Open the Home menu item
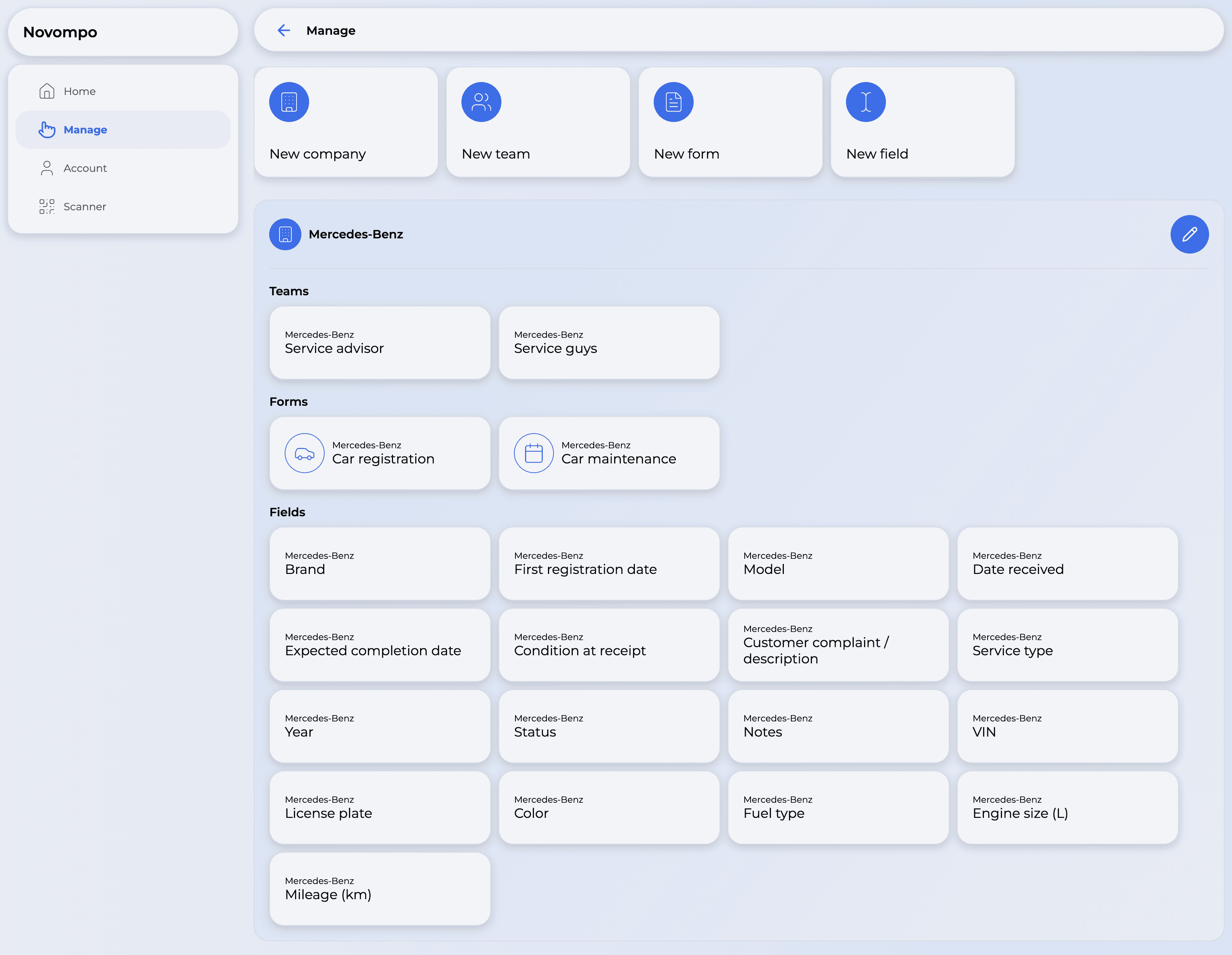Image resolution: width=1232 pixels, height=955 pixels. [x=123, y=91]
